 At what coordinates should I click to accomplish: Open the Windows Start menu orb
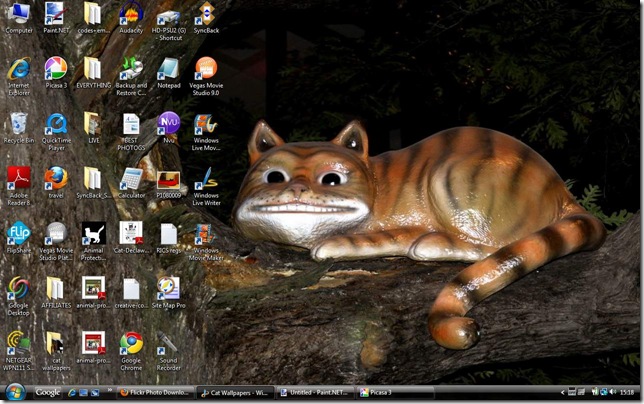click(15, 391)
